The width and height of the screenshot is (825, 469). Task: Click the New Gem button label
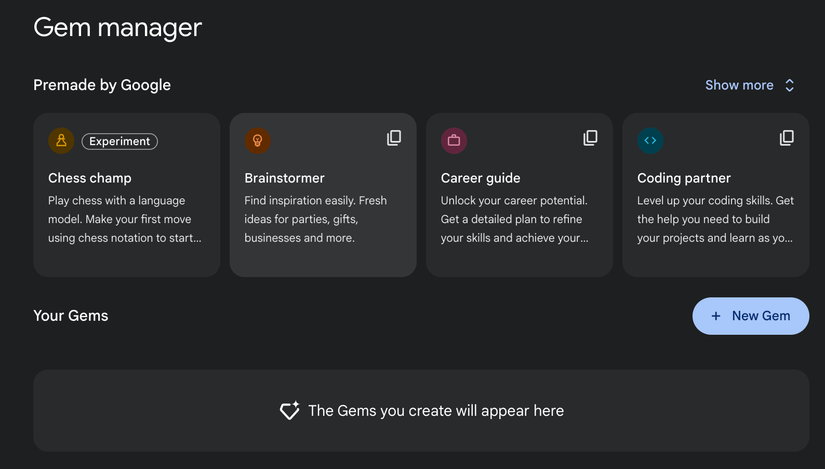coord(761,316)
